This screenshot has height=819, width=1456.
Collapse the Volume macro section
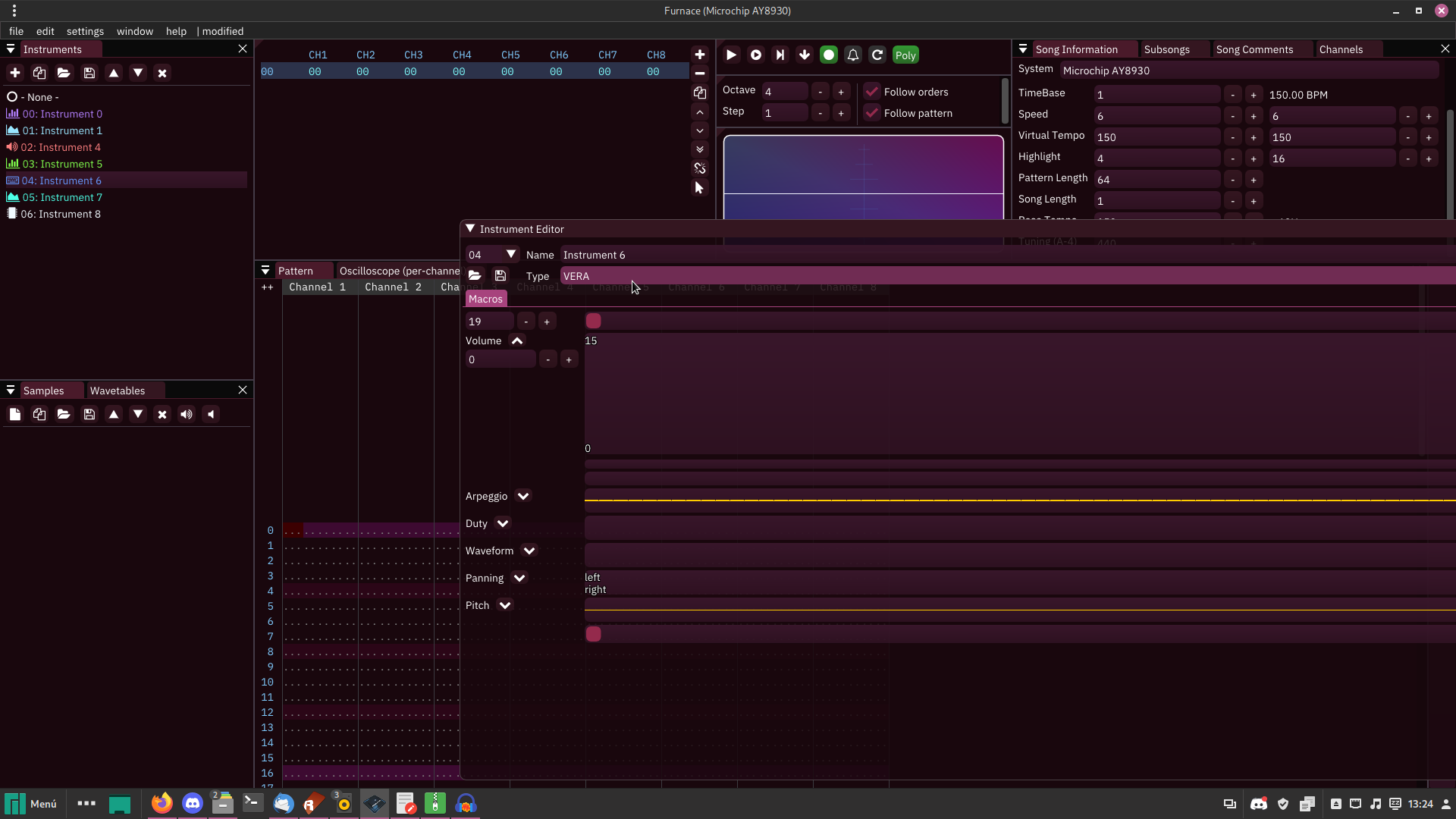coord(518,341)
